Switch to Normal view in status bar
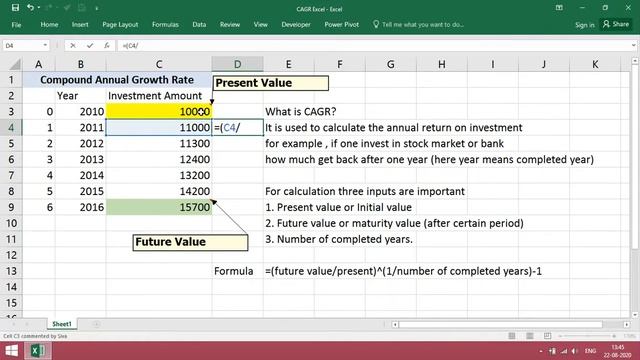The height and width of the screenshot is (360, 640). click(x=511, y=336)
